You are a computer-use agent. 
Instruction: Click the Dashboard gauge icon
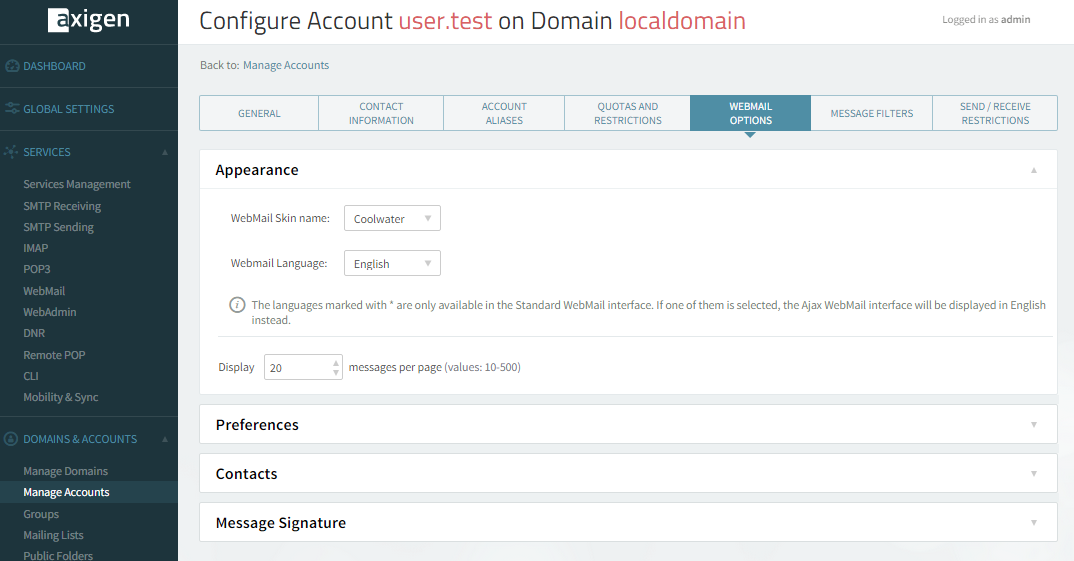(x=12, y=66)
